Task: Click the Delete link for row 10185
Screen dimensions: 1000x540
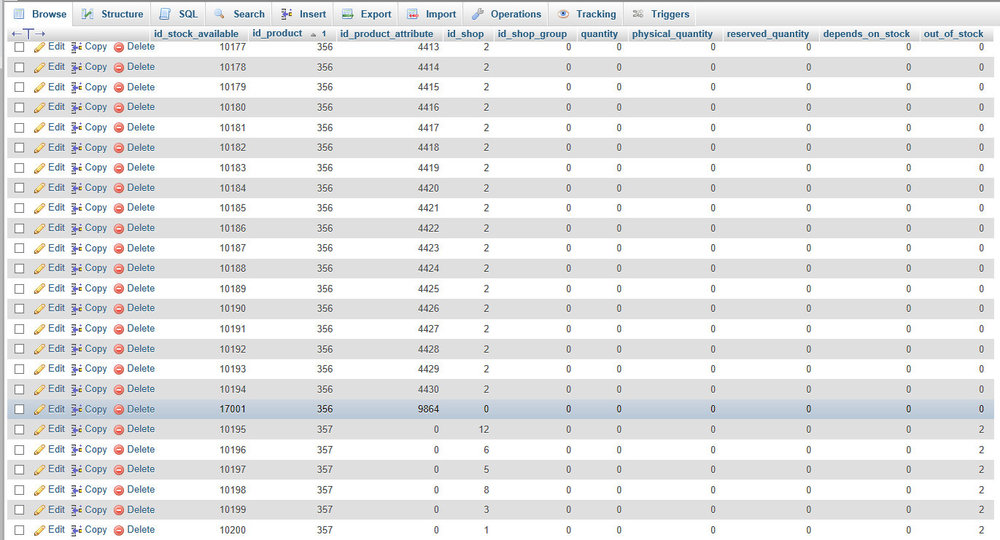Action: pyautogui.click(x=141, y=207)
